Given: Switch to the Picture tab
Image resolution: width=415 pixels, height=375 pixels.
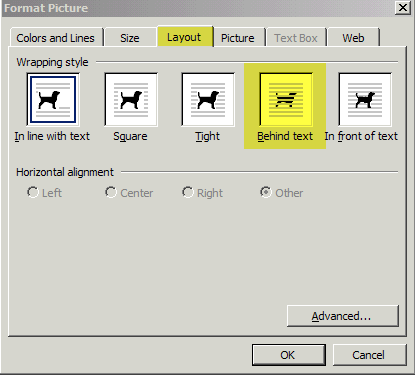Looking at the screenshot, I should coord(238,38).
